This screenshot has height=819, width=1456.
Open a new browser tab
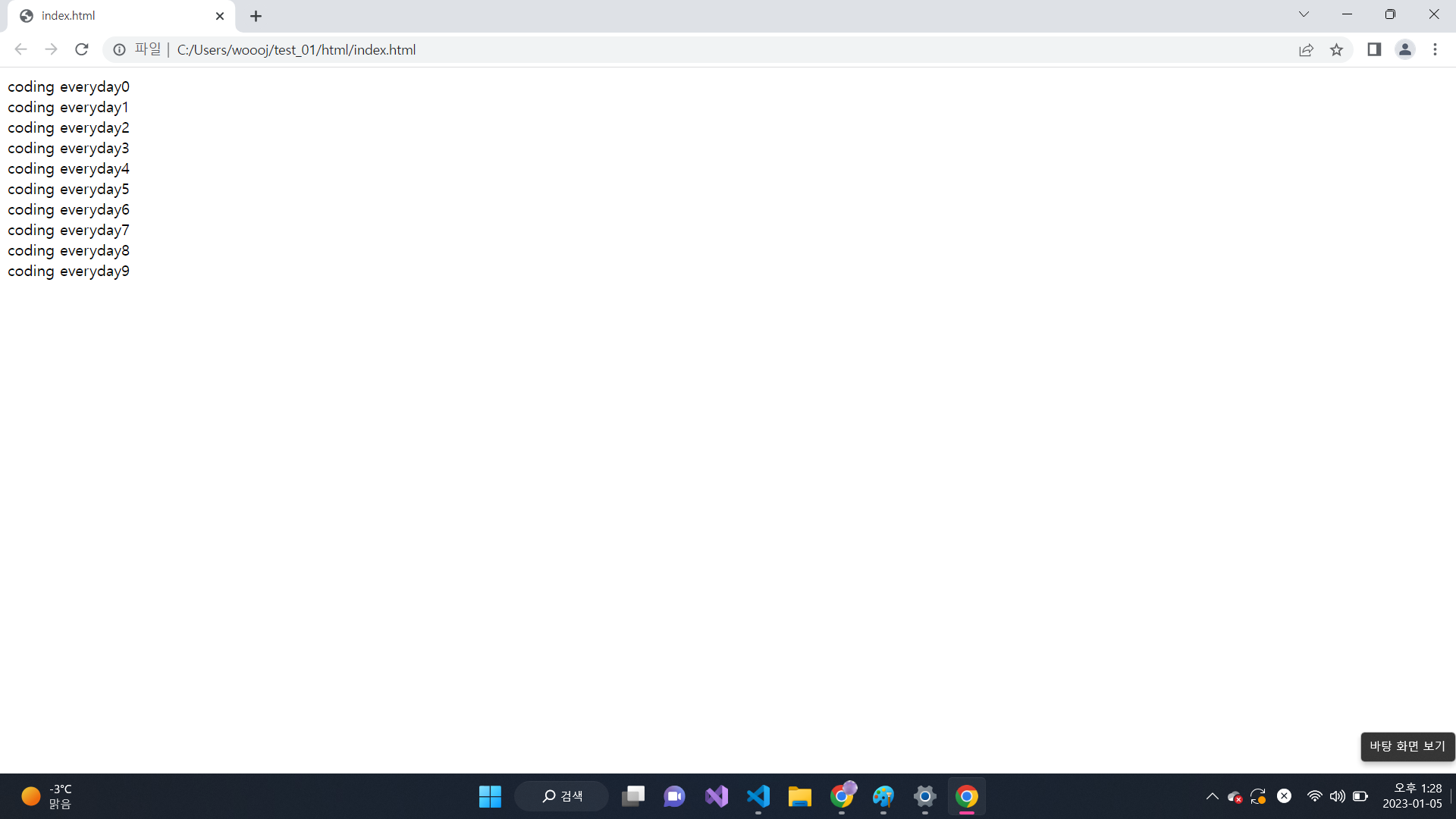pyautogui.click(x=256, y=16)
